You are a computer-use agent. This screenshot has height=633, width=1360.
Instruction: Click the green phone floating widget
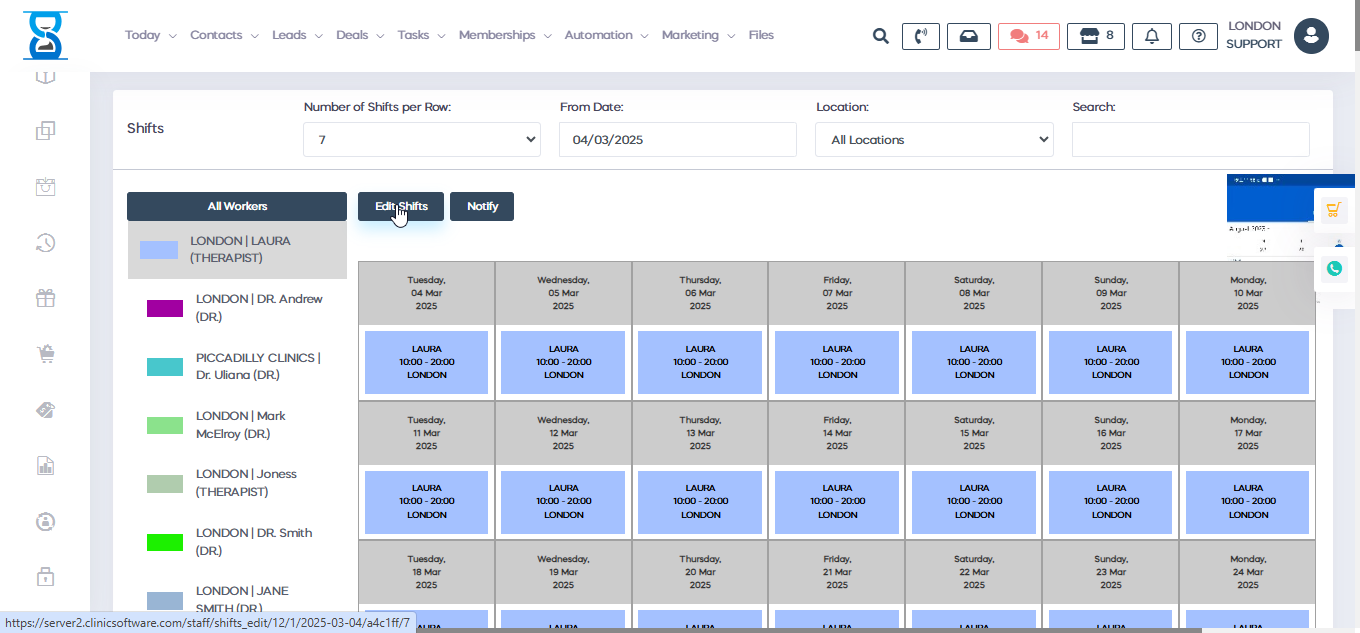pyautogui.click(x=1334, y=268)
